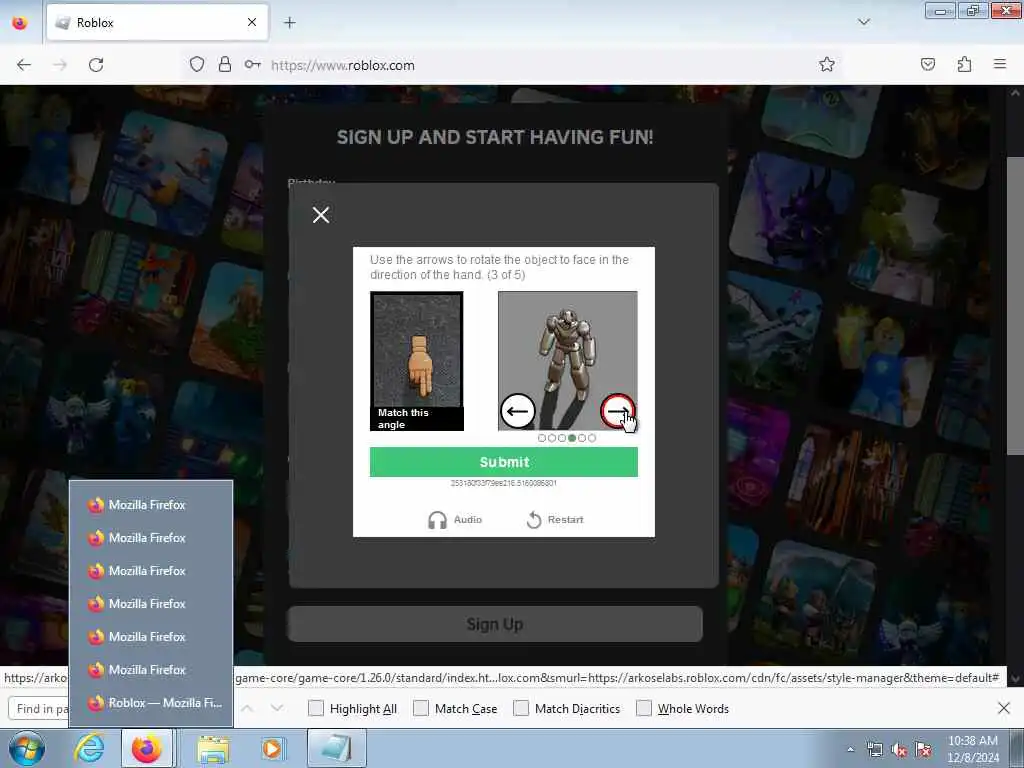Image resolution: width=1024 pixels, height=768 pixels.
Task: Open saved passwords key icon
Action: coord(253,65)
